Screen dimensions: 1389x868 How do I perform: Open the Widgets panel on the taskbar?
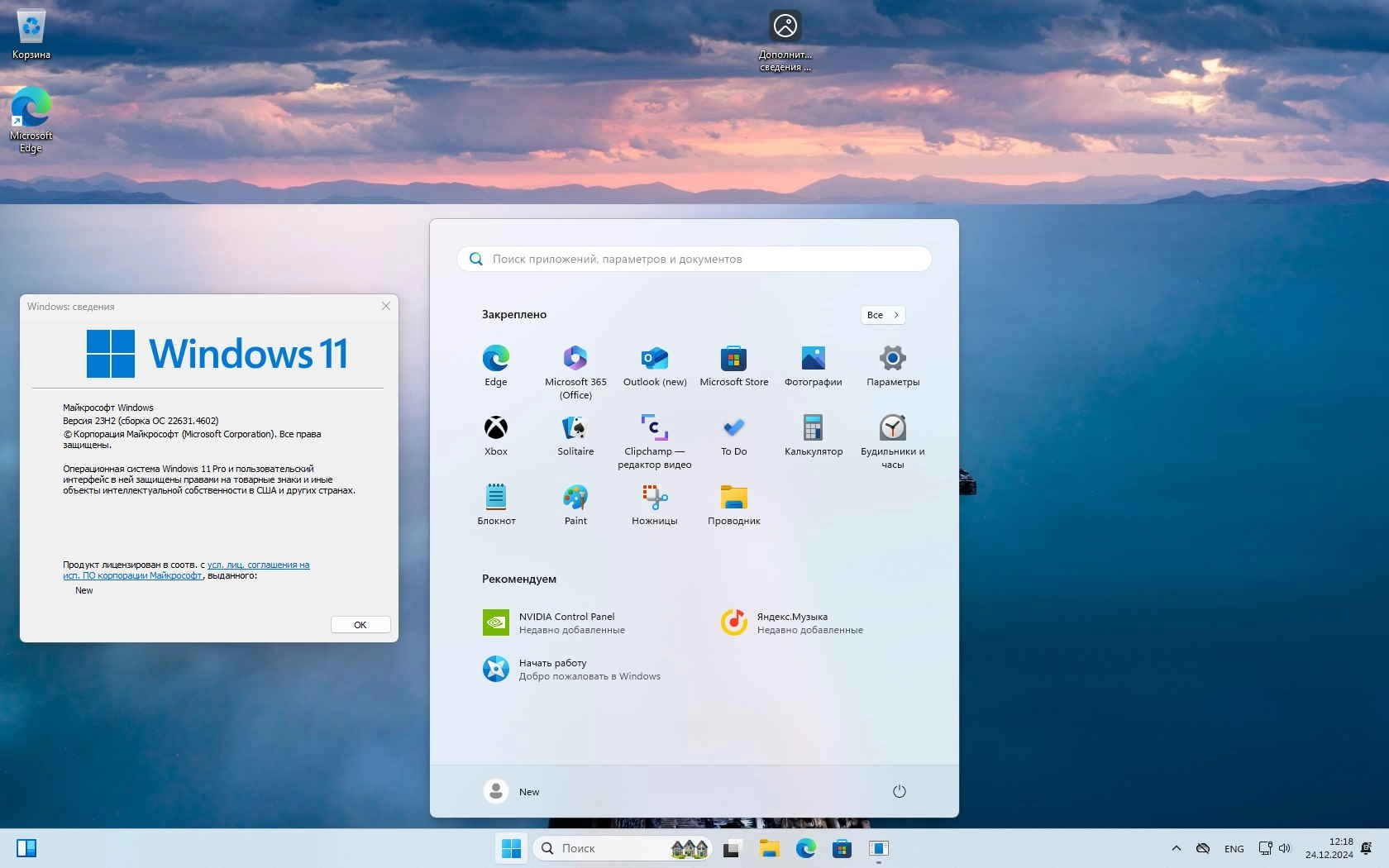click(26, 848)
